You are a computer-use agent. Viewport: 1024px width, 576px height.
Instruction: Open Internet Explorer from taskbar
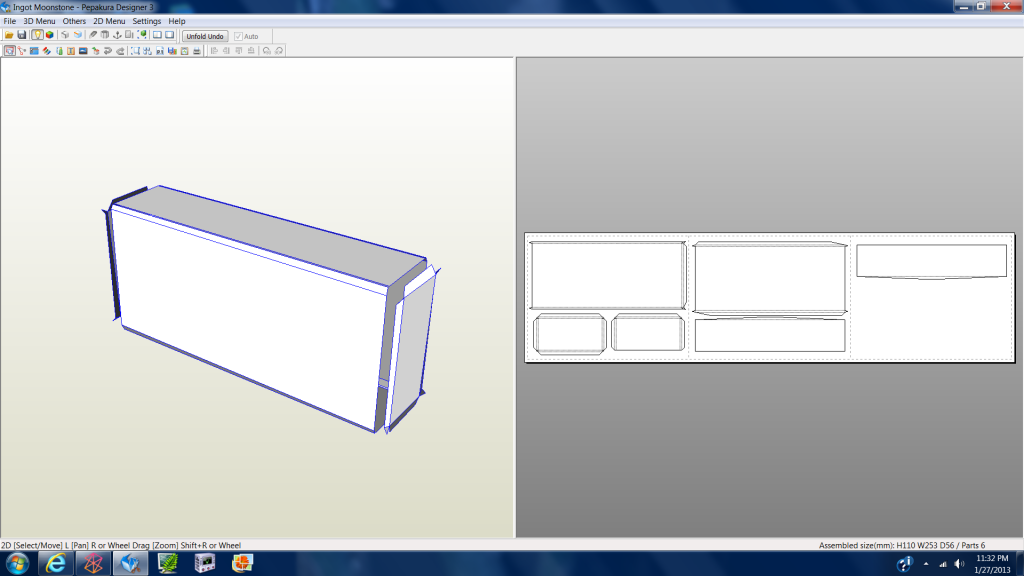[56, 563]
